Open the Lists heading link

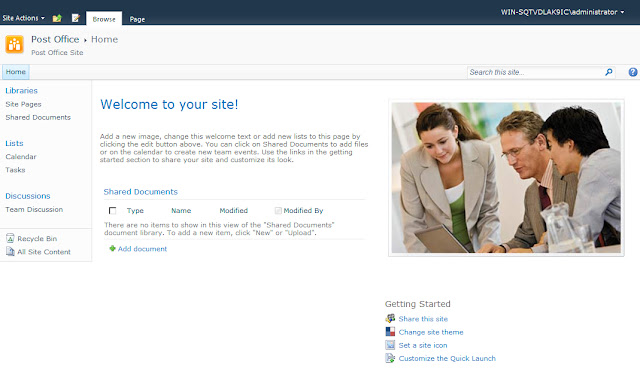click(14, 143)
